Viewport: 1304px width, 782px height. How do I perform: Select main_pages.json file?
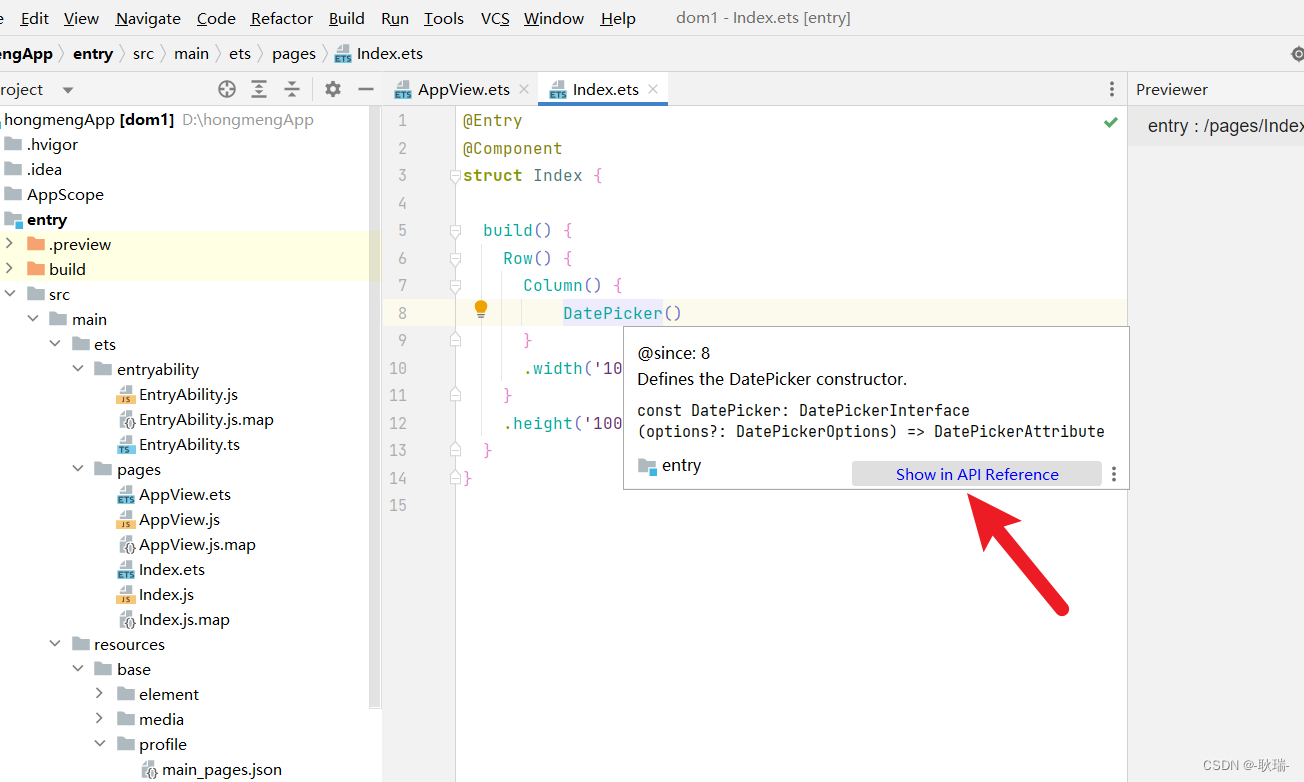[x=222, y=769]
